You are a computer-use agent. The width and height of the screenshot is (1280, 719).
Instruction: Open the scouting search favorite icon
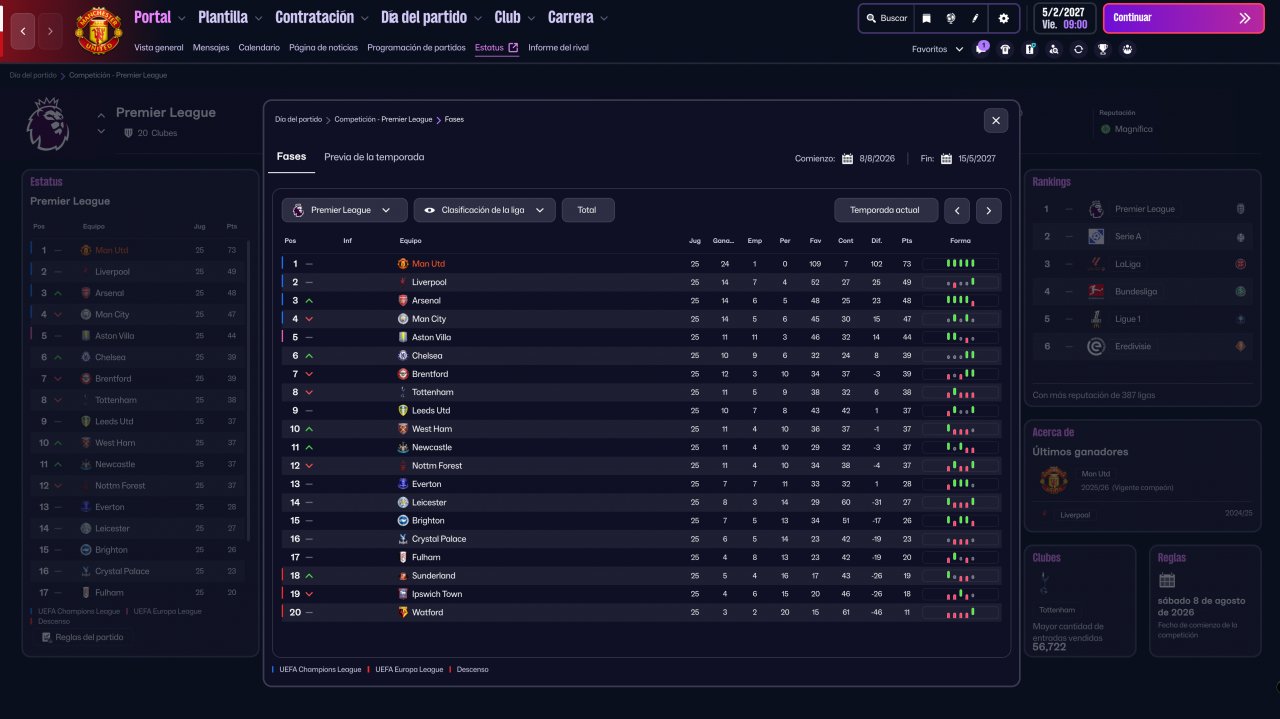click(x=1054, y=49)
